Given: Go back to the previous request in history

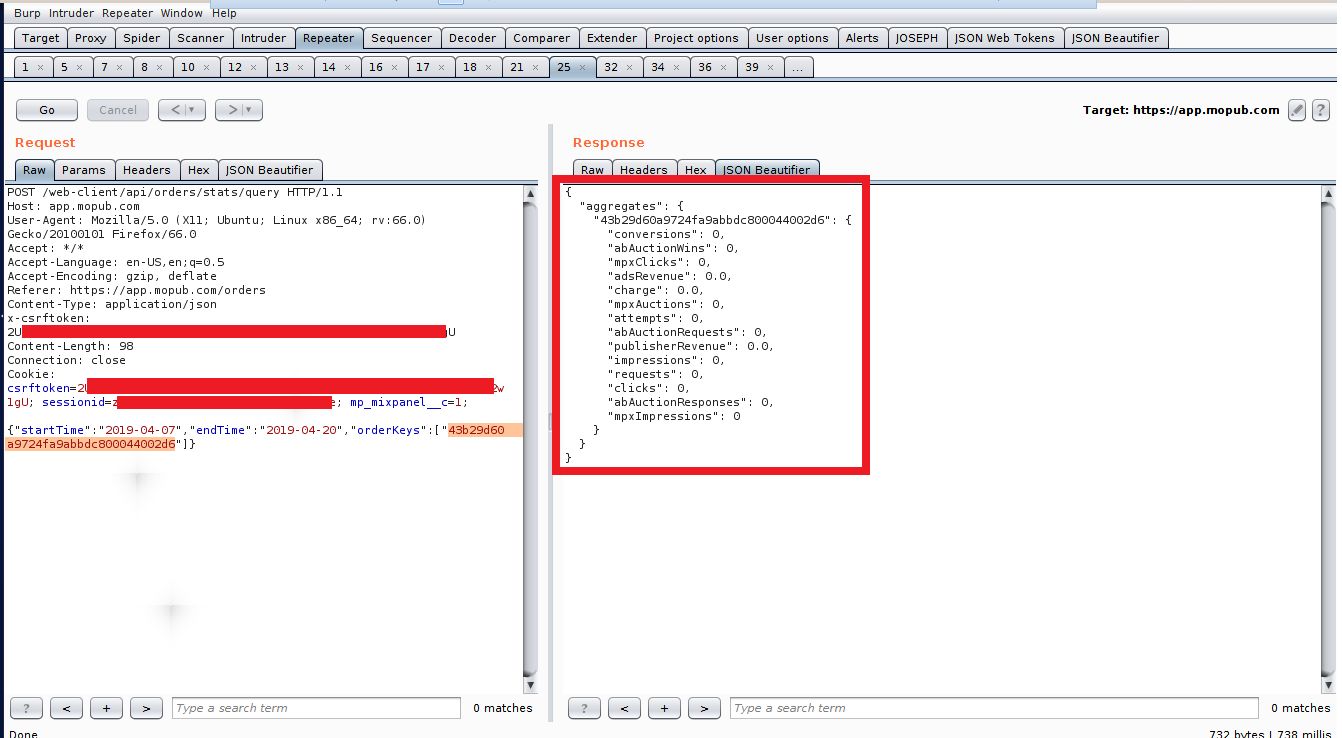Looking at the screenshot, I should (x=174, y=110).
